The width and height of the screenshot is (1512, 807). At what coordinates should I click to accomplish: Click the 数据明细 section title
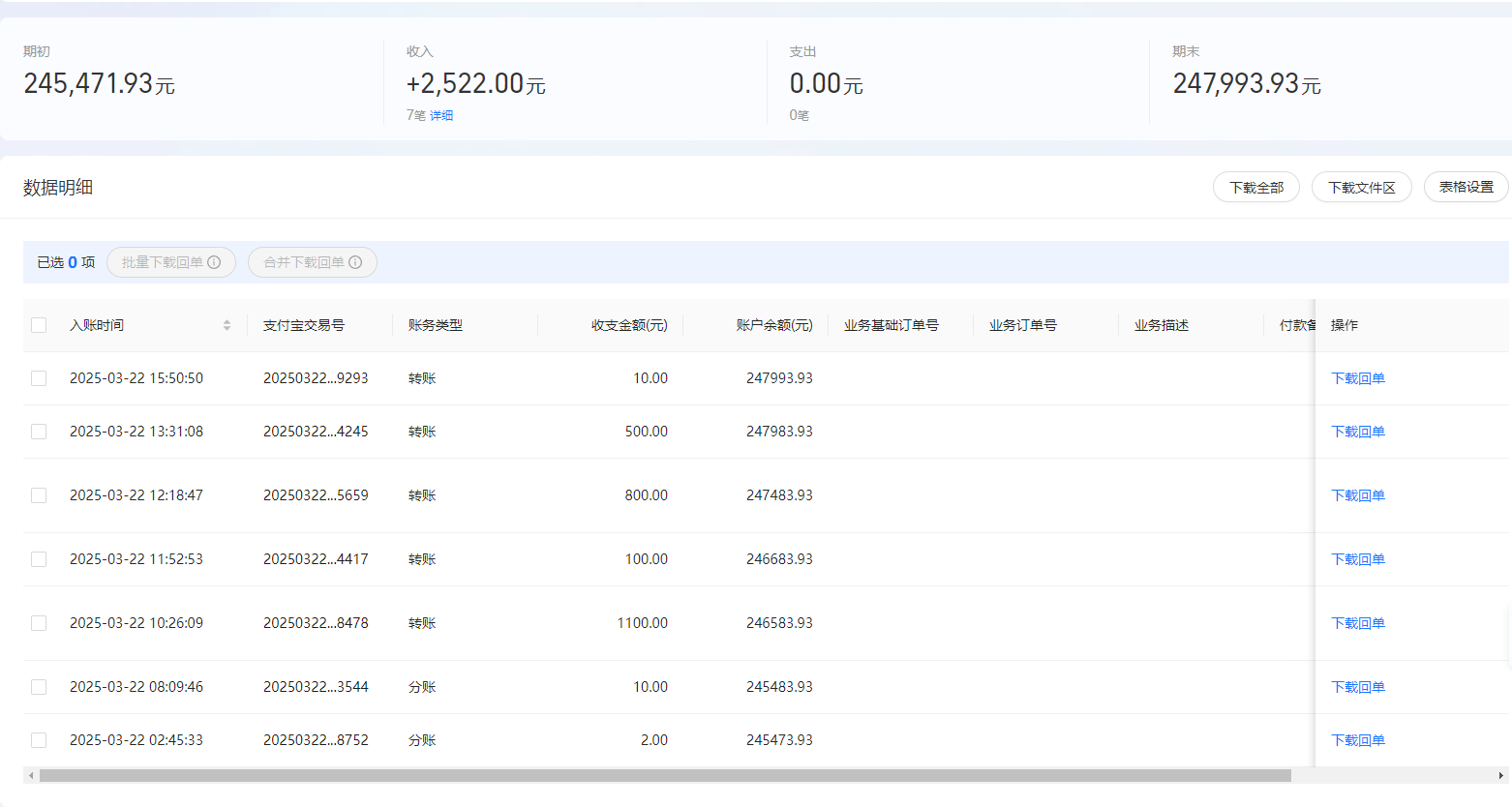point(58,188)
